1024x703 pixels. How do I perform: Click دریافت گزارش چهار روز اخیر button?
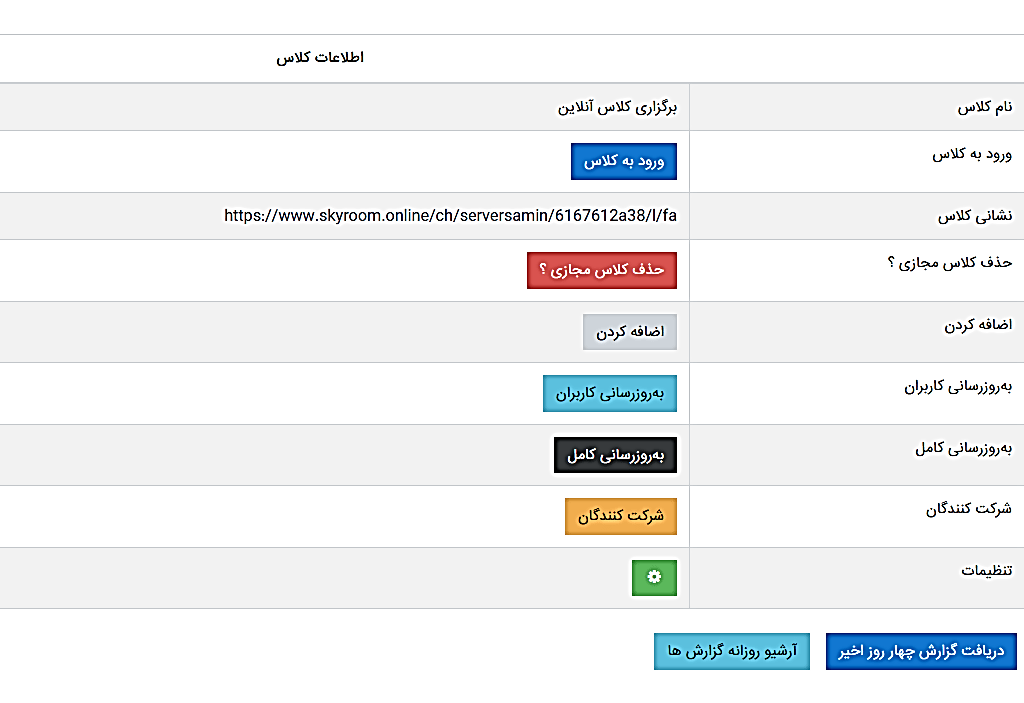[x=921, y=651]
